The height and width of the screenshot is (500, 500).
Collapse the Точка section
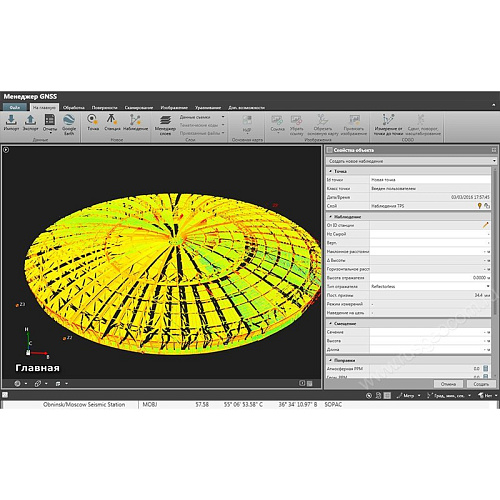pos(330,171)
